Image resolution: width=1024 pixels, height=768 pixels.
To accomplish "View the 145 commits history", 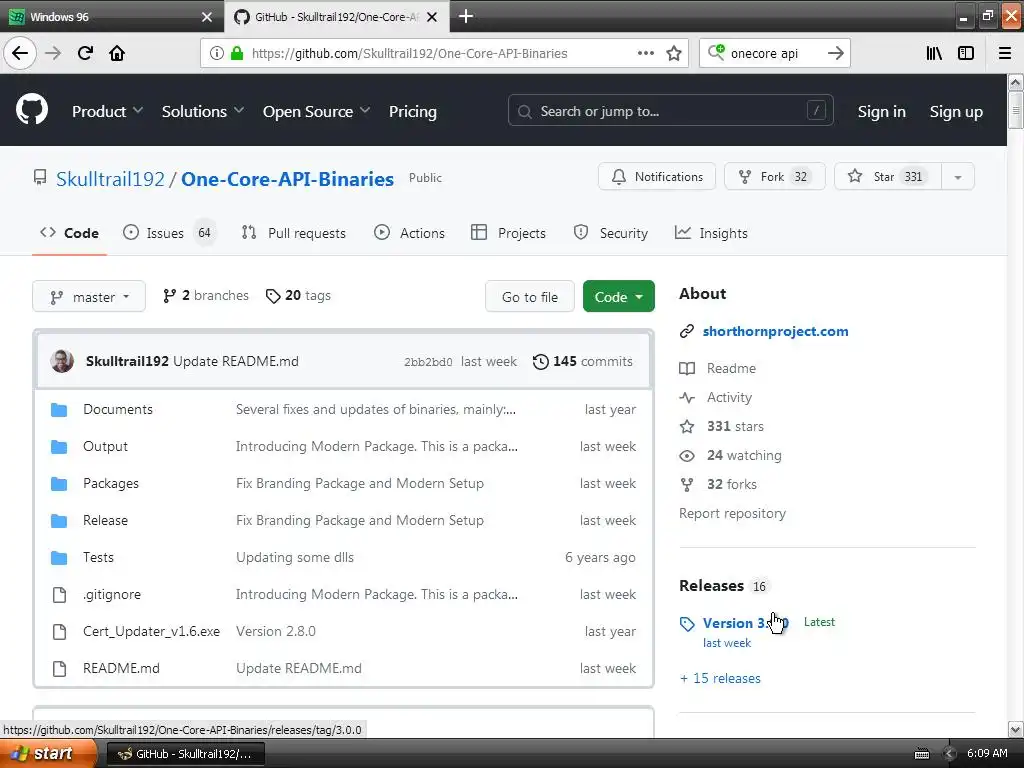I will (x=583, y=361).
